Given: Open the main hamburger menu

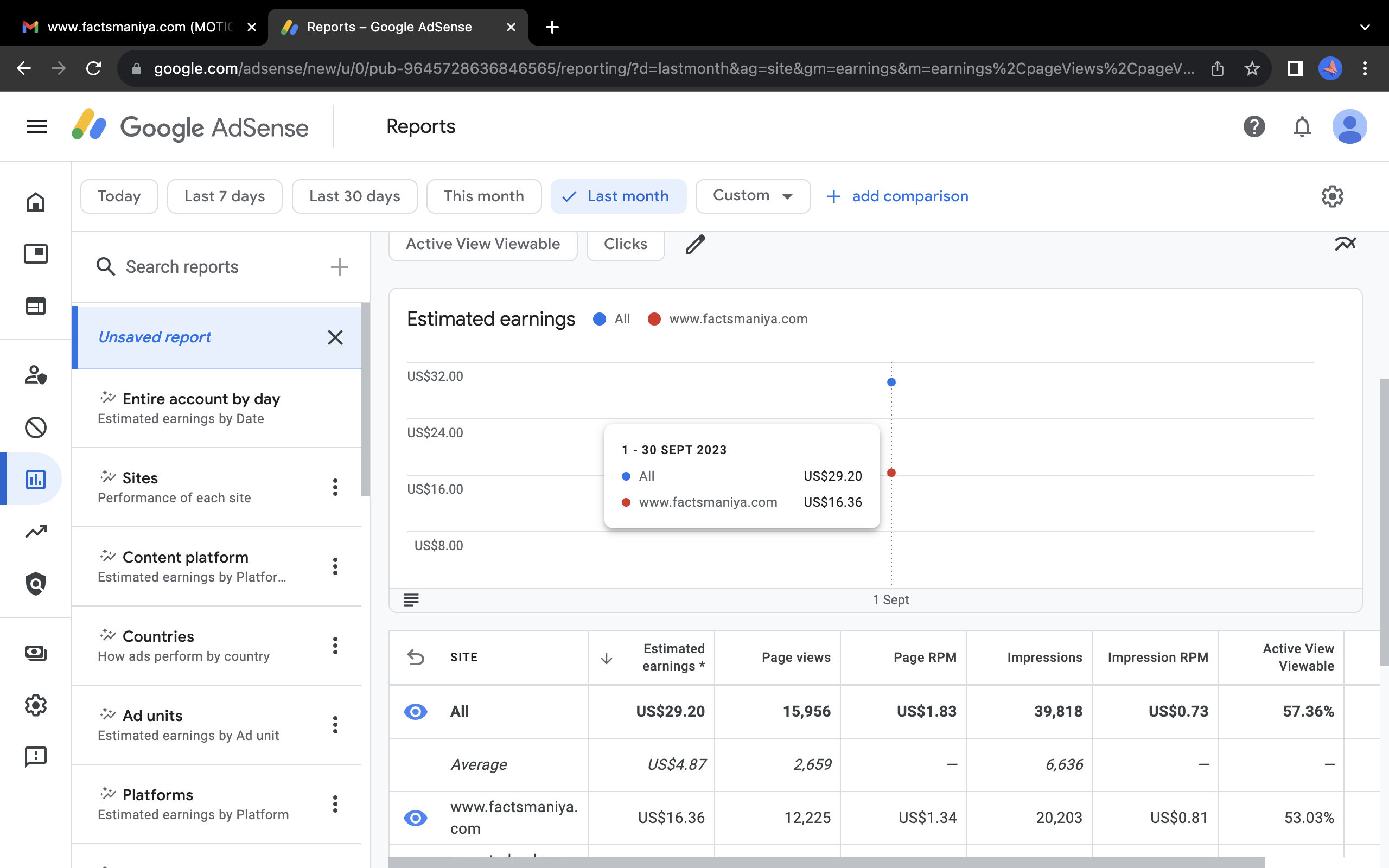Looking at the screenshot, I should pos(37,126).
